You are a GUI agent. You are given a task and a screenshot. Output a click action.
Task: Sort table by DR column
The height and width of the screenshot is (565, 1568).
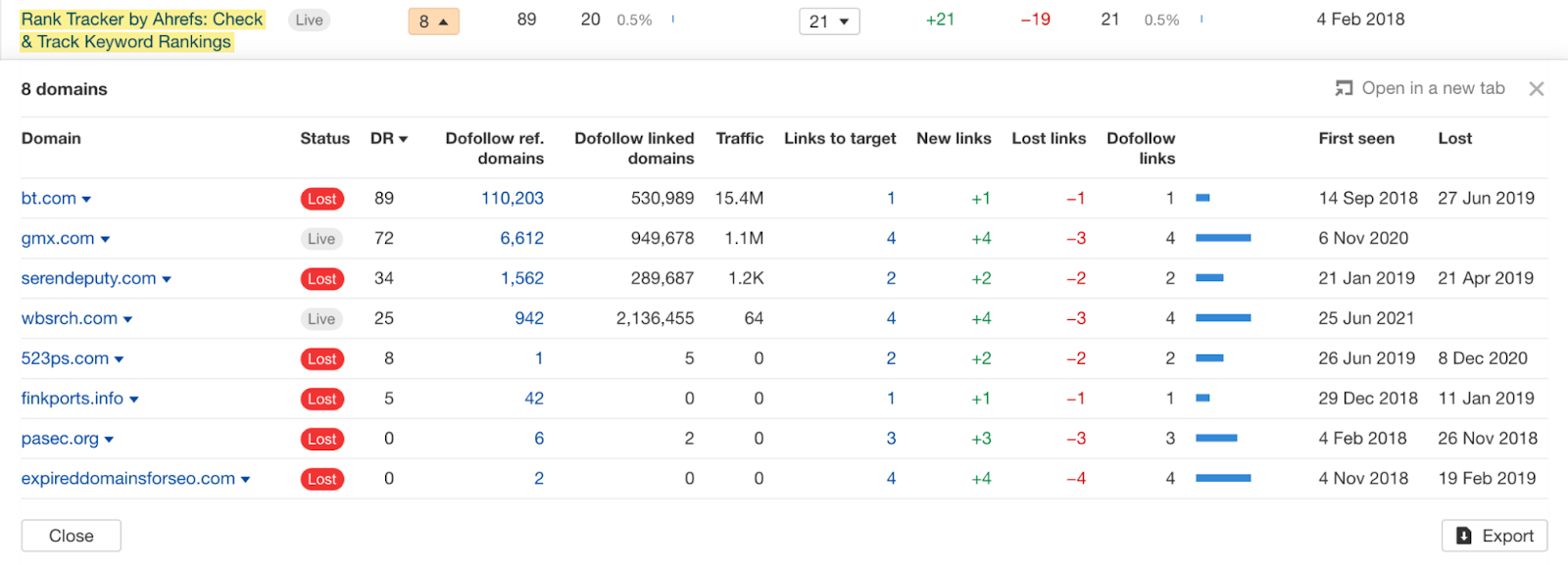(x=388, y=139)
